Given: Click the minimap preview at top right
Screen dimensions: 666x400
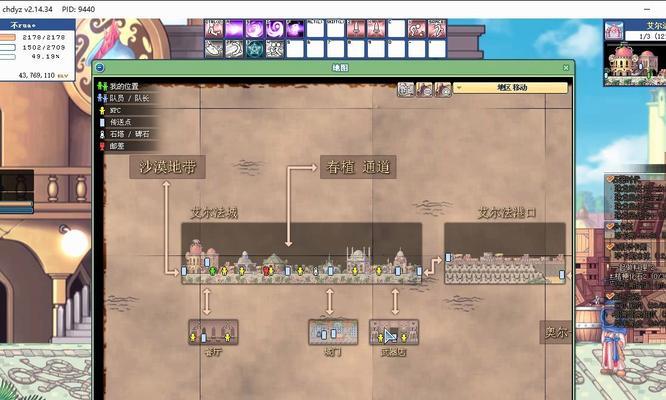Looking at the screenshot, I should (635, 64).
